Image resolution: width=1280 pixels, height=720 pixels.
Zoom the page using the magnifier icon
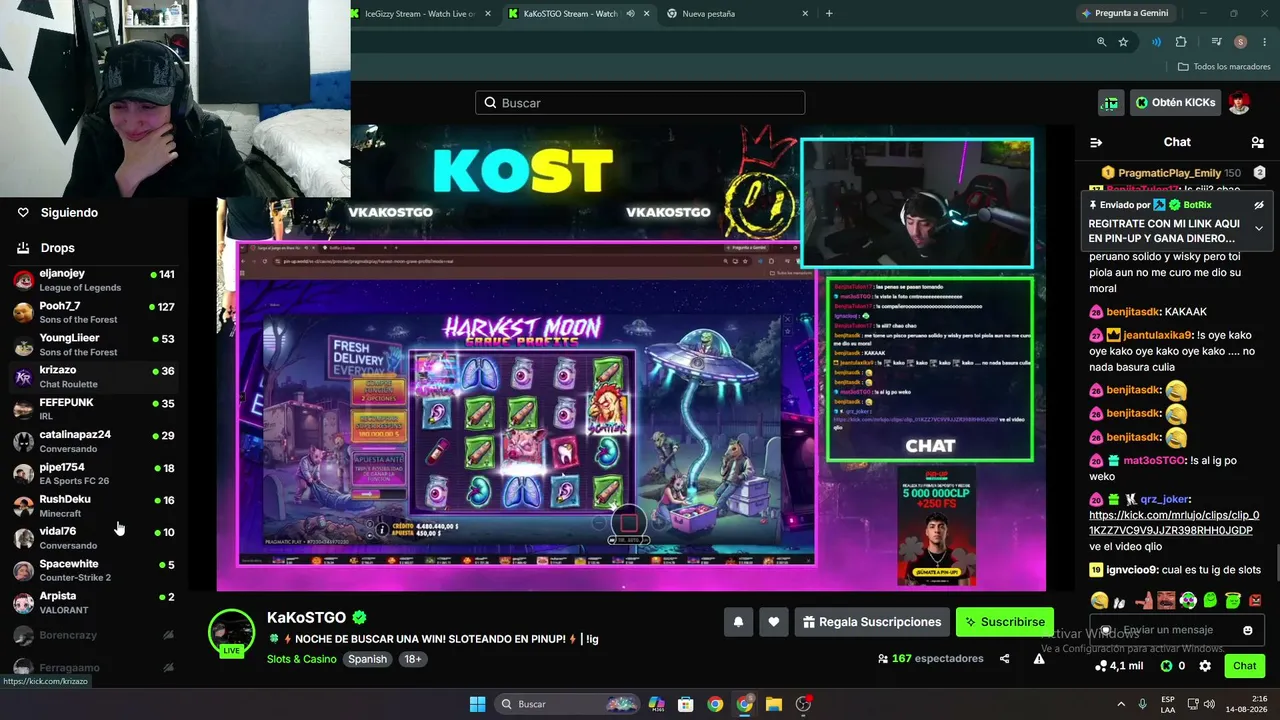(x=1101, y=42)
